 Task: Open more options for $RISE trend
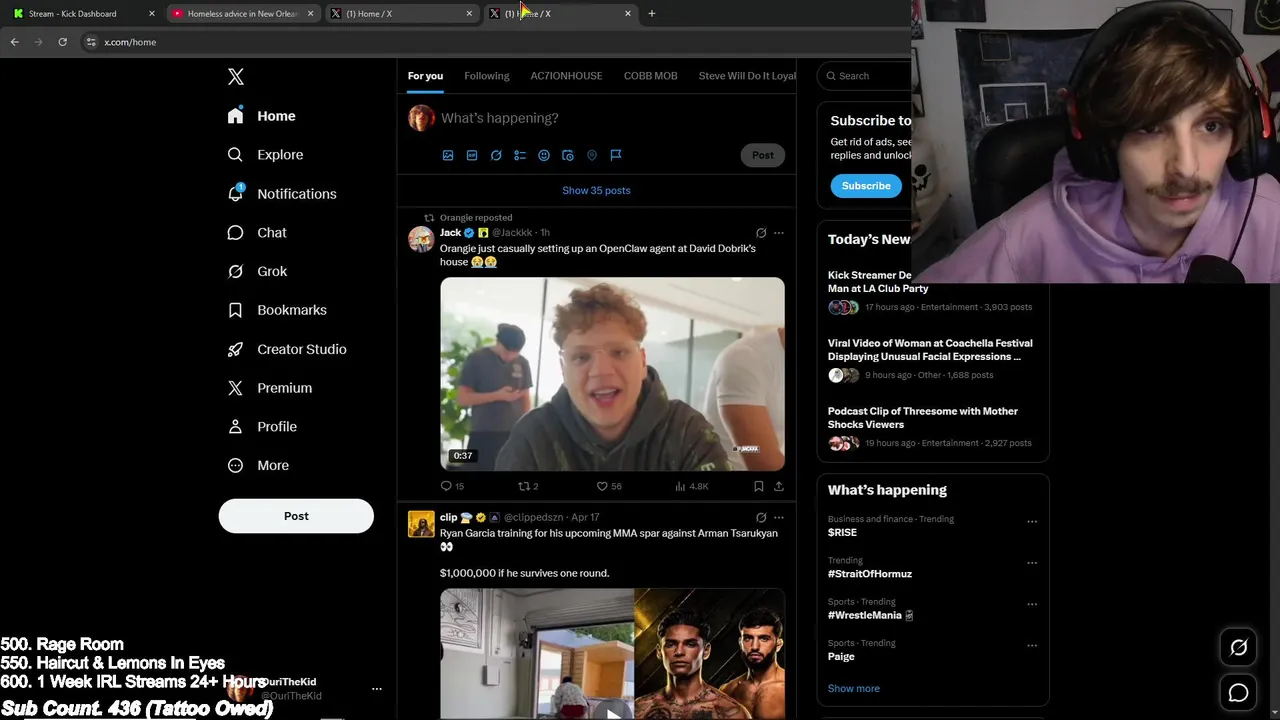pyautogui.click(x=1032, y=521)
